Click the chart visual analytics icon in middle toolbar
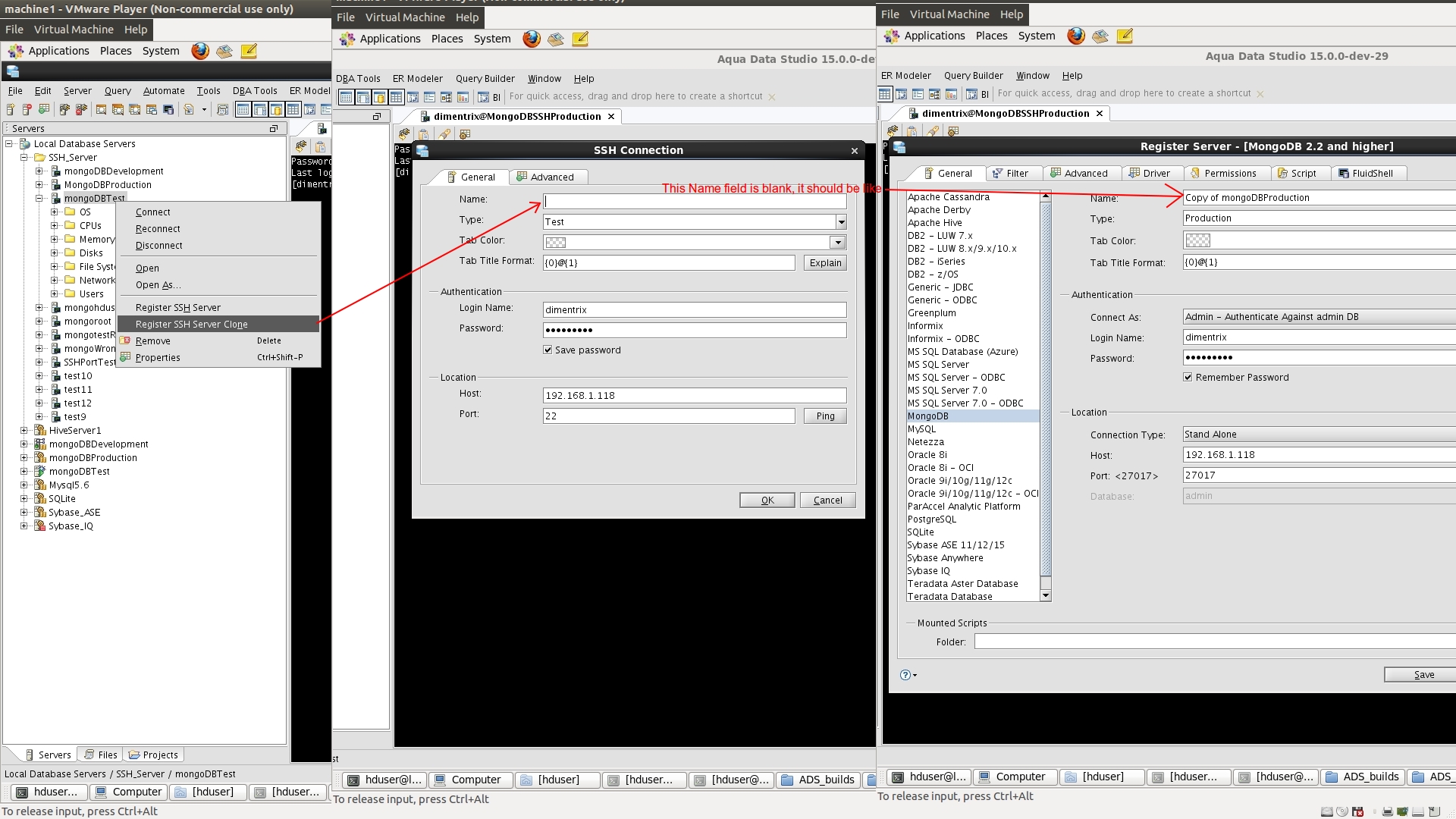The height and width of the screenshot is (819, 1456). click(x=463, y=97)
